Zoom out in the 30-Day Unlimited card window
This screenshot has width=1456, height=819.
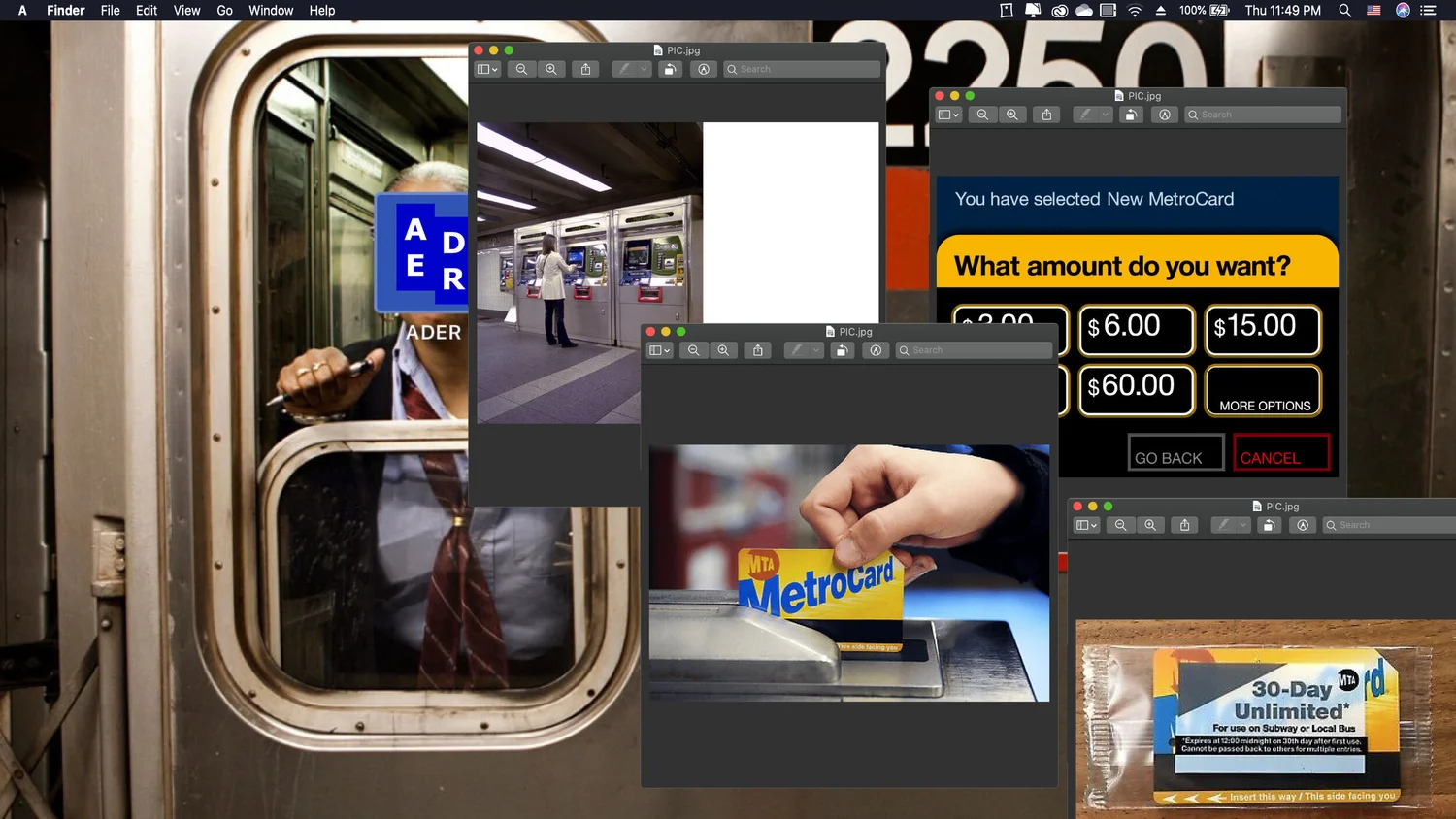click(1120, 525)
